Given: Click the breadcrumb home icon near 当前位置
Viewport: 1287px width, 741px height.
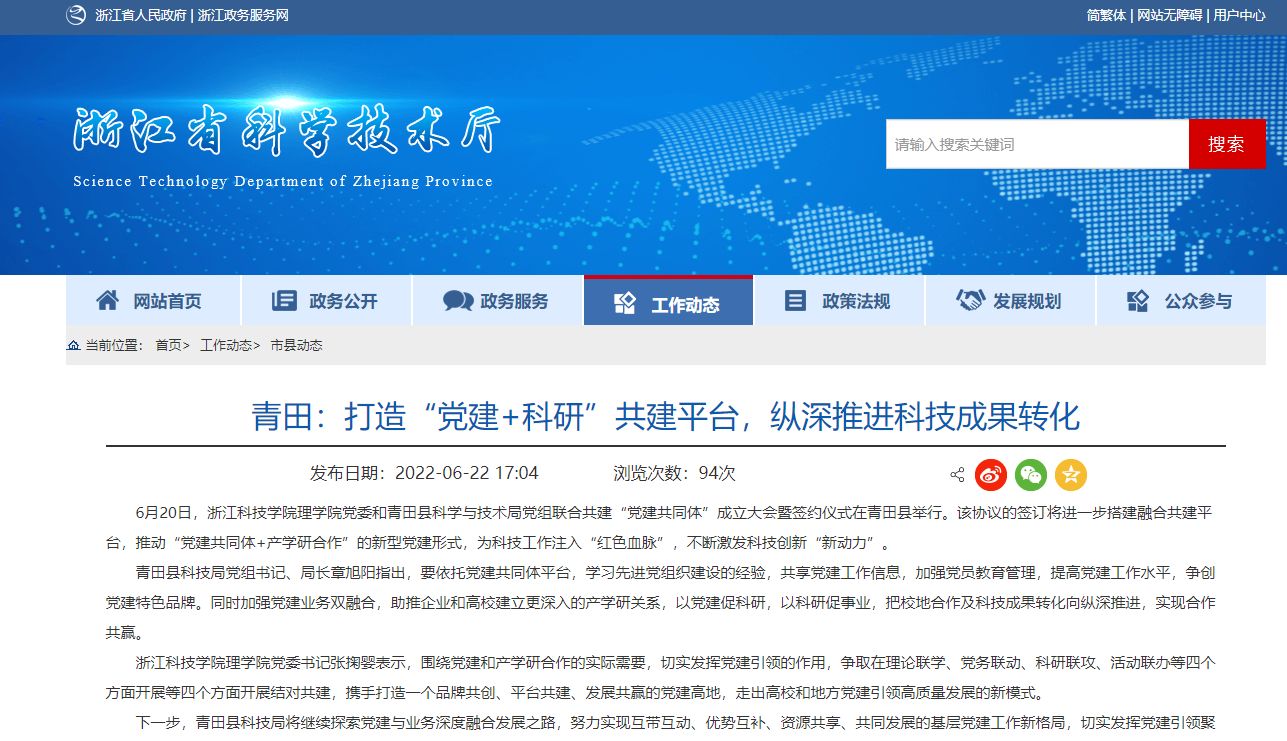Looking at the screenshot, I should (x=73, y=345).
